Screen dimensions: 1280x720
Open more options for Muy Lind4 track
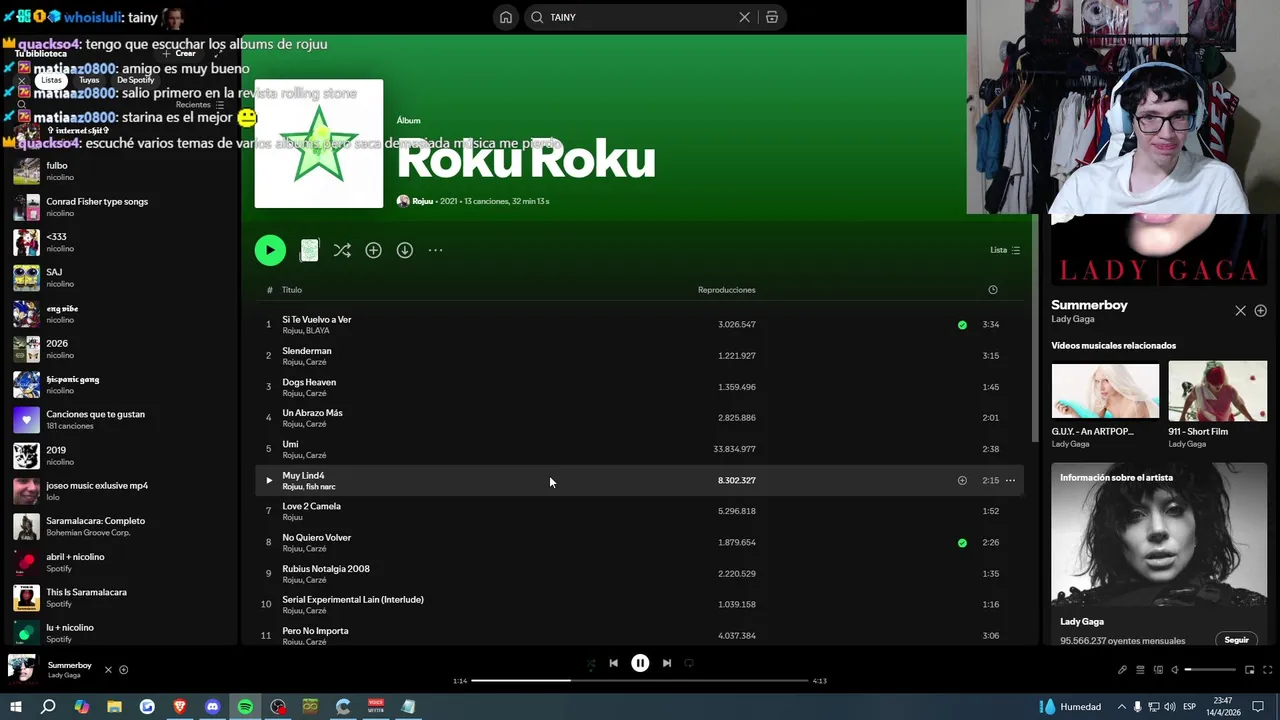(x=1010, y=480)
